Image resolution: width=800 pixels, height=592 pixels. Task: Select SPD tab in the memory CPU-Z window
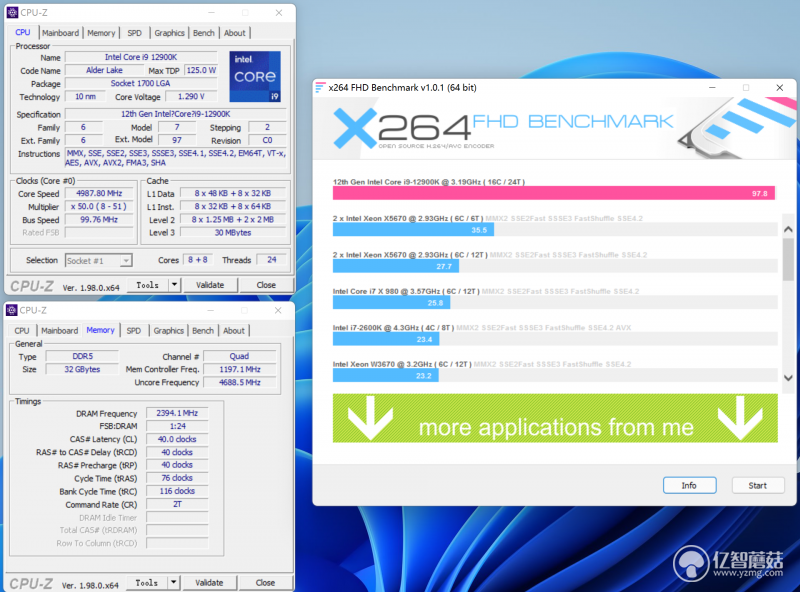click(x=134, y=331)
